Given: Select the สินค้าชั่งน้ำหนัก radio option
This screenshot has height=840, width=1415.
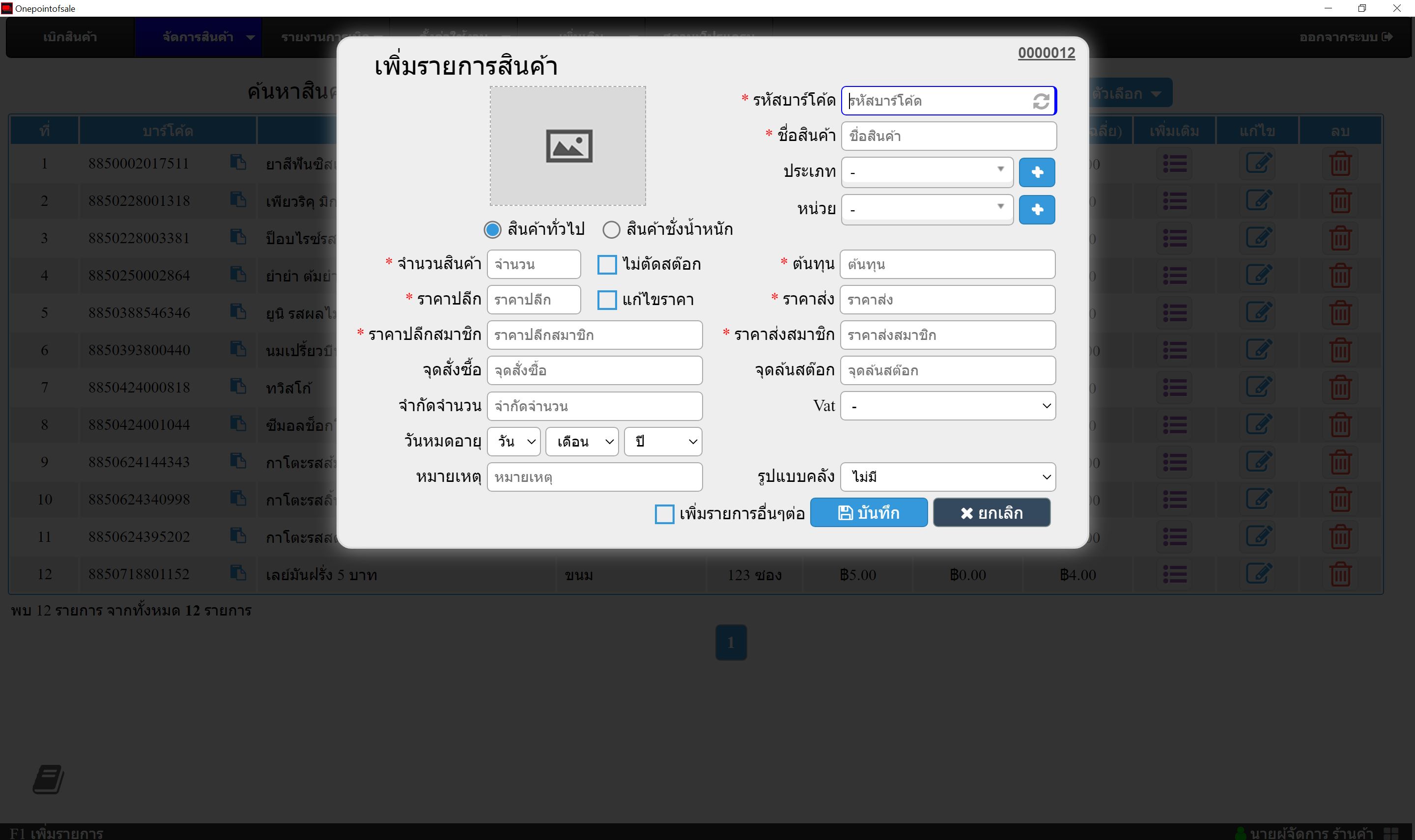Looking at the screenshot, I should [x=611, y=230].
